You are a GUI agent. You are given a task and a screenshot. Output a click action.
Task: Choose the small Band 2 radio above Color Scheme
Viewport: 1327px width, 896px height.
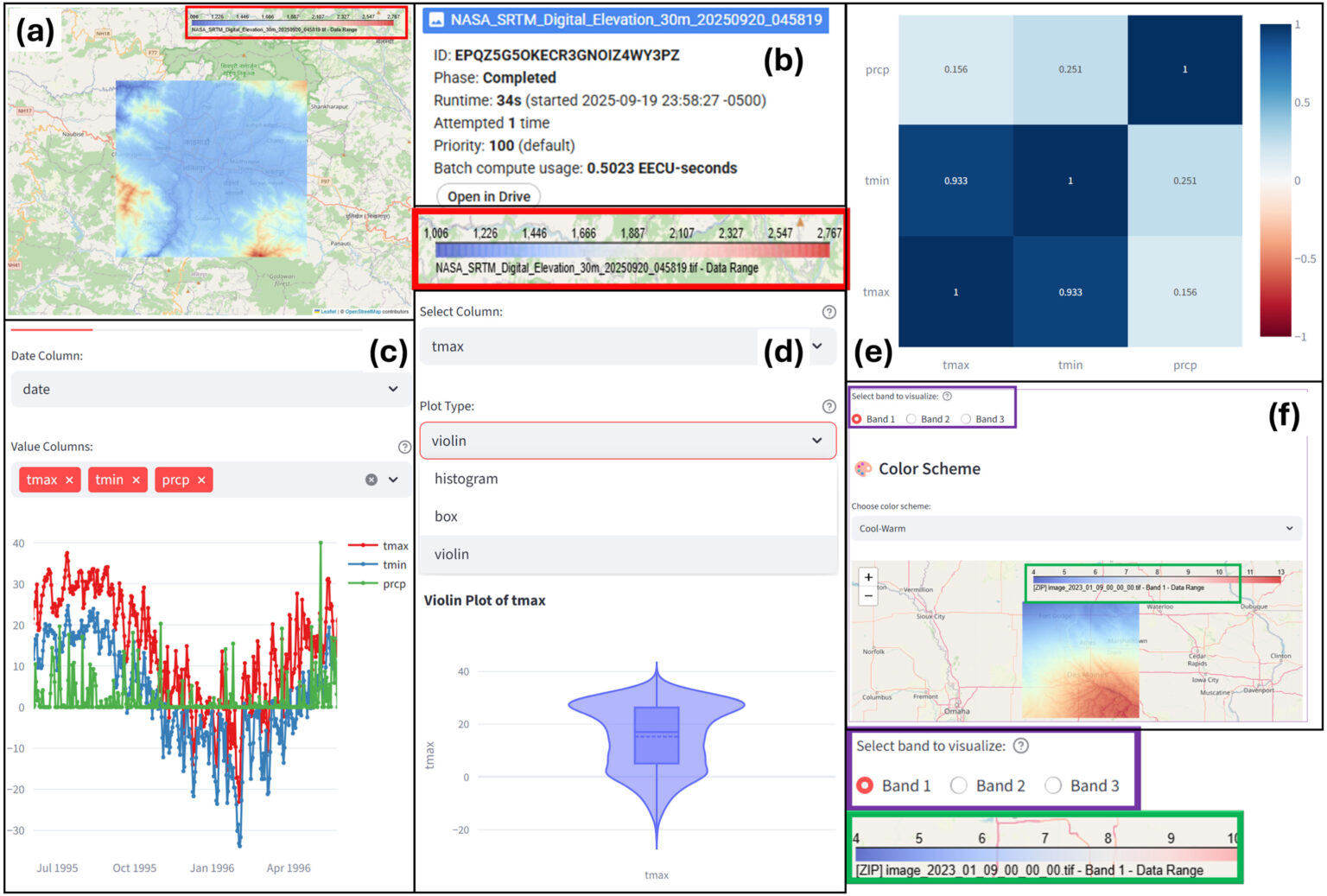click(x=911, y=419)
